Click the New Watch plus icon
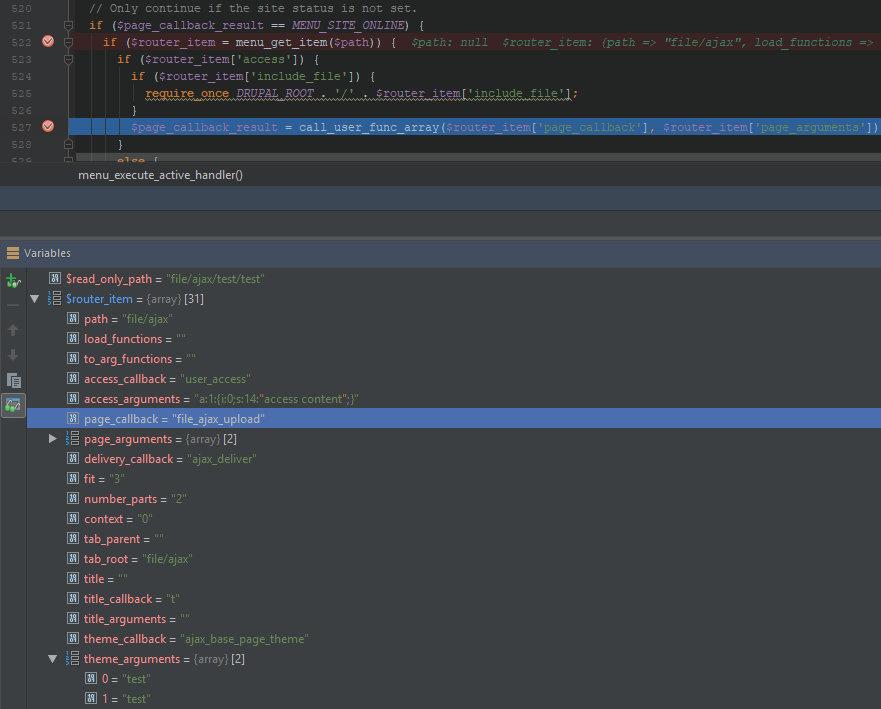 coord(13,281)
